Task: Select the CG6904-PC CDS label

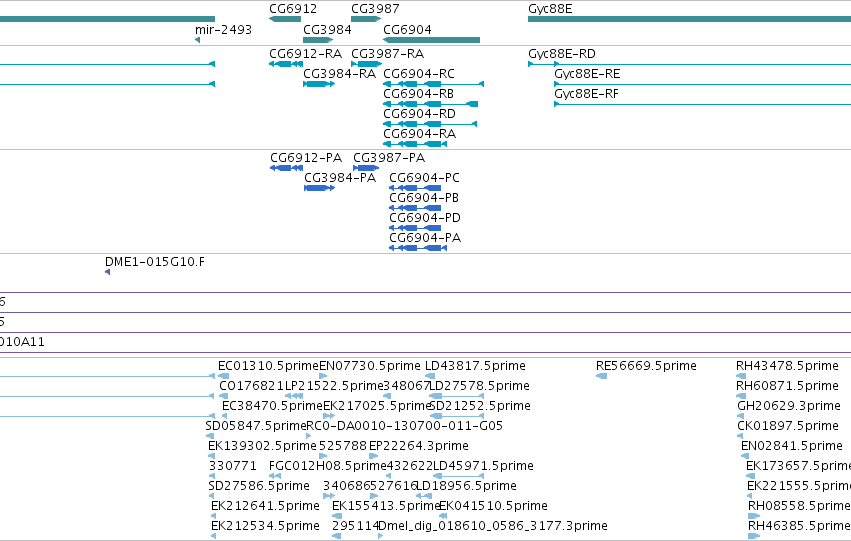Action: [x=424, y=178]
